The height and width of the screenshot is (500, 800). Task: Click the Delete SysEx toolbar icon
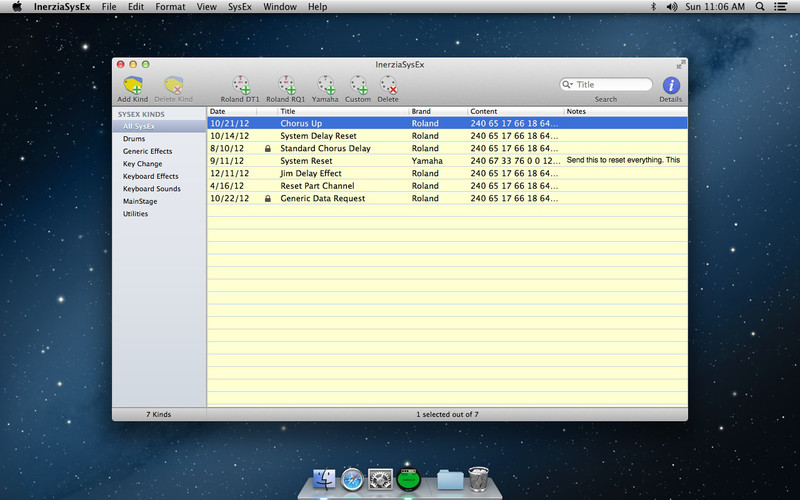(388, 85)
